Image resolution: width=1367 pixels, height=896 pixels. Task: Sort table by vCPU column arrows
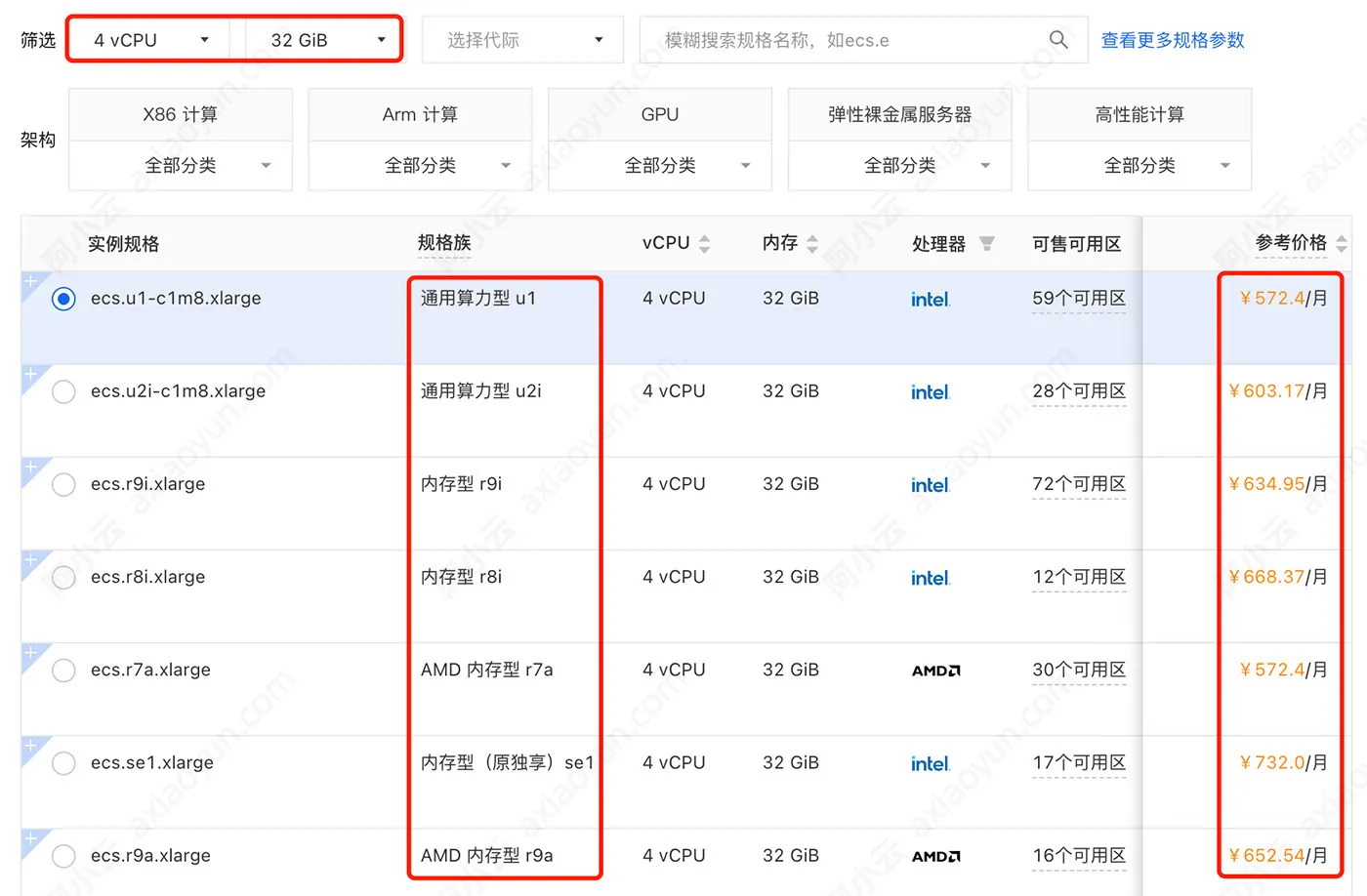click(705, 244)
